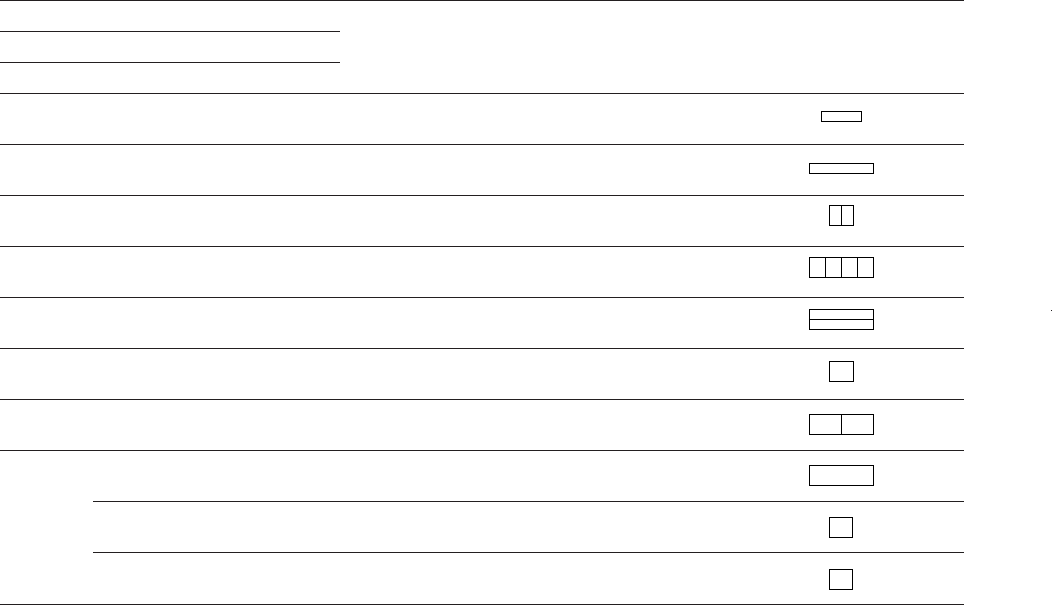Tick the square in the second-to-last row
The image size is (1052, 605).
pos(841,526)
